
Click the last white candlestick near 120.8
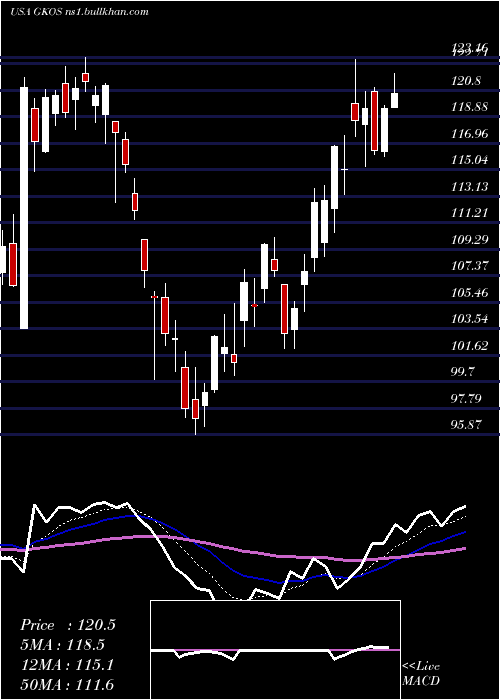pos(395,100)
